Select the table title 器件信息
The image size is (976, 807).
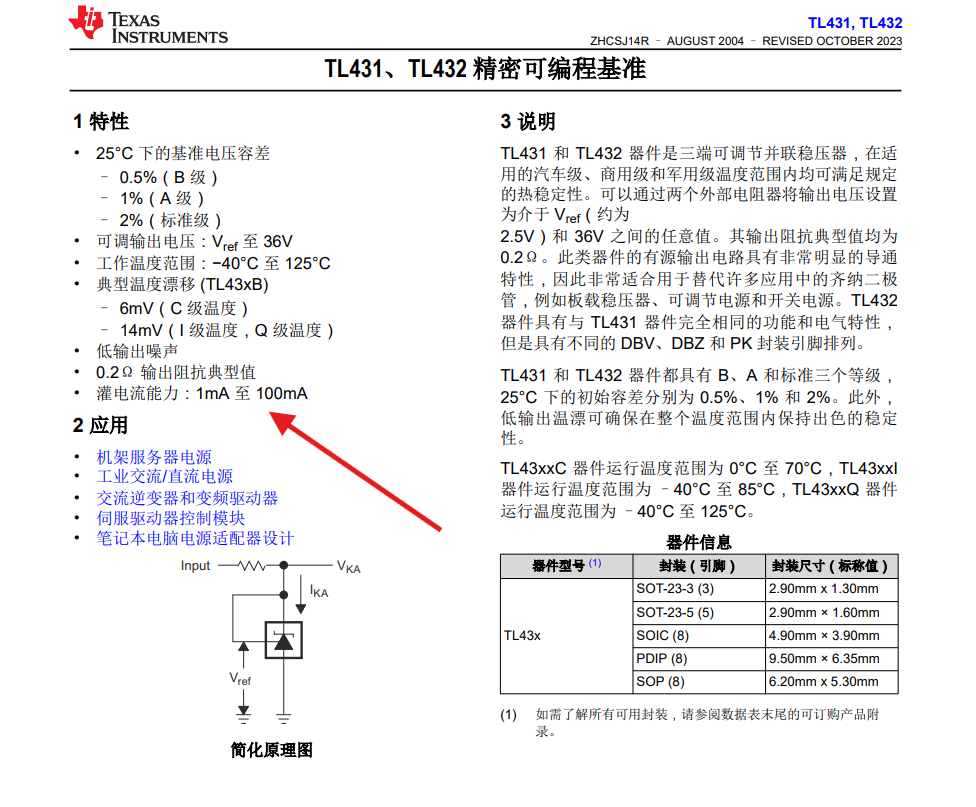(x=698, y=542)
